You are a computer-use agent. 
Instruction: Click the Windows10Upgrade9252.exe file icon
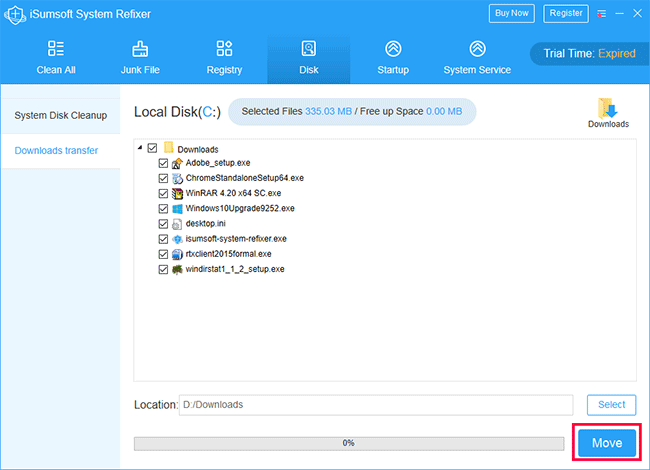(177, 208)
